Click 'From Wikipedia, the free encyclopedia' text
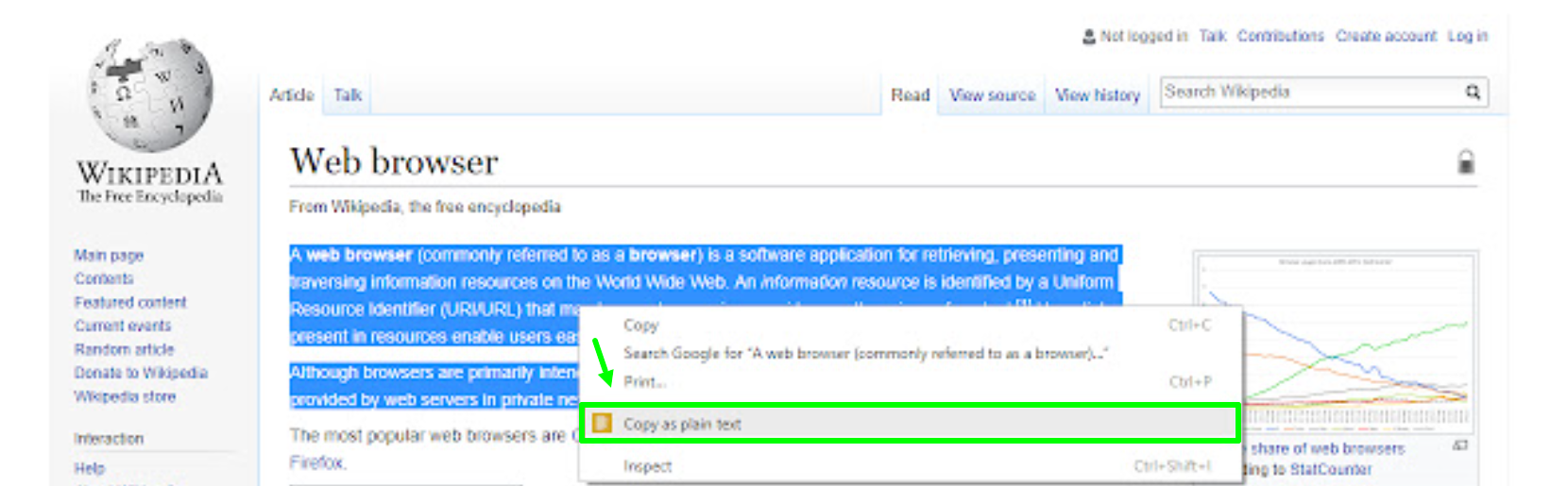Screen dimensions: 1568x486 (x=425, y=207)
